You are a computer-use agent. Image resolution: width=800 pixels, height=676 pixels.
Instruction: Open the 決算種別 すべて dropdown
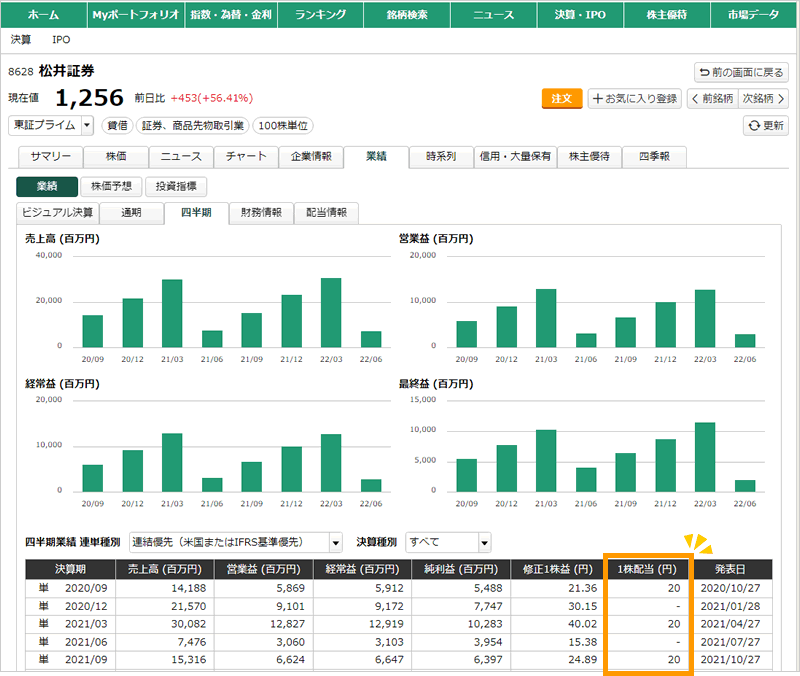pos(448,542)
